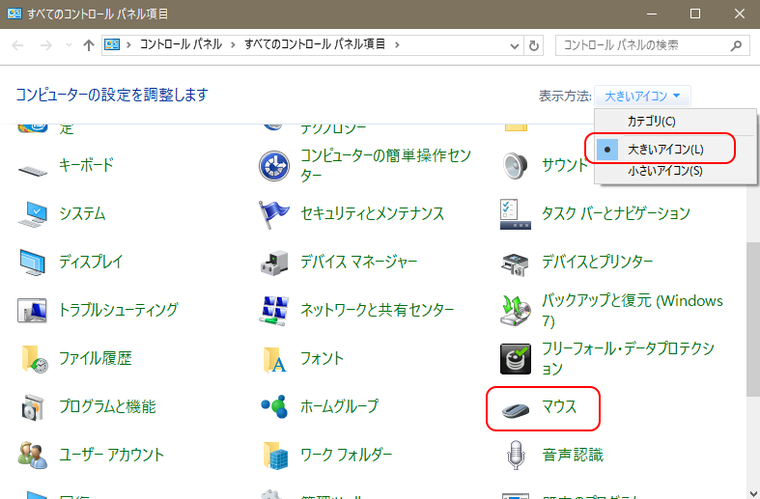Open the プログラムと機能 text link

pyautogui.click(x=107, y=406)
